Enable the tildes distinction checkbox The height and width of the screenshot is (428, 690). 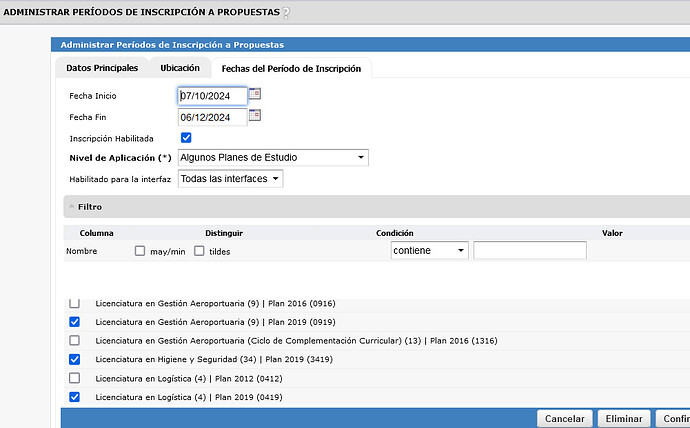tap(200, 251)
